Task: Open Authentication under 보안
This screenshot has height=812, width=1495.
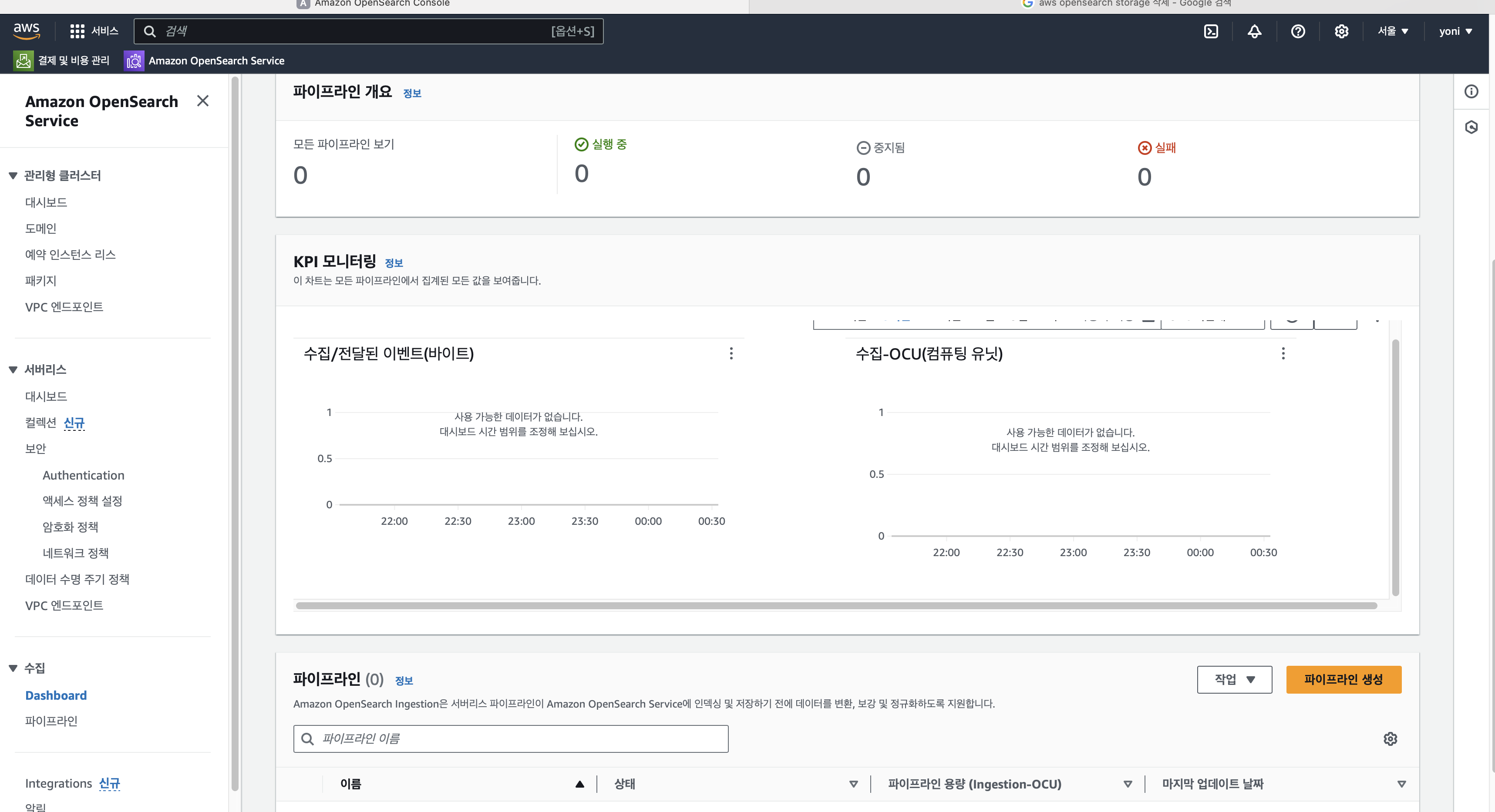Action: pos(84,475)
